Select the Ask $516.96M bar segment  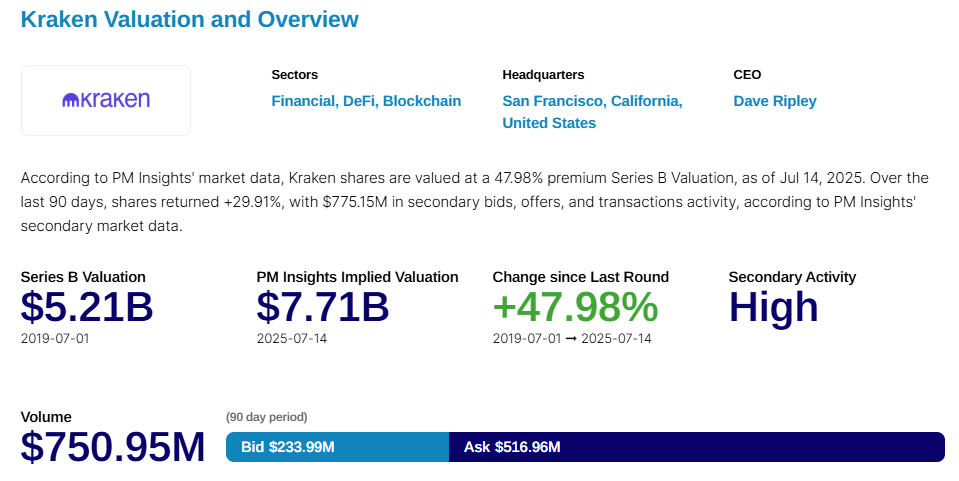tap(696, 447)
